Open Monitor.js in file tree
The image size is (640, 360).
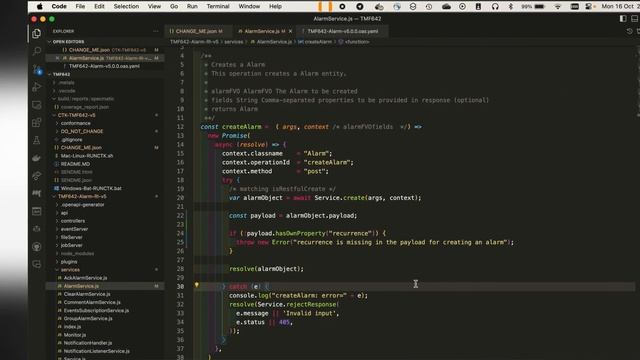click(74, 335)
